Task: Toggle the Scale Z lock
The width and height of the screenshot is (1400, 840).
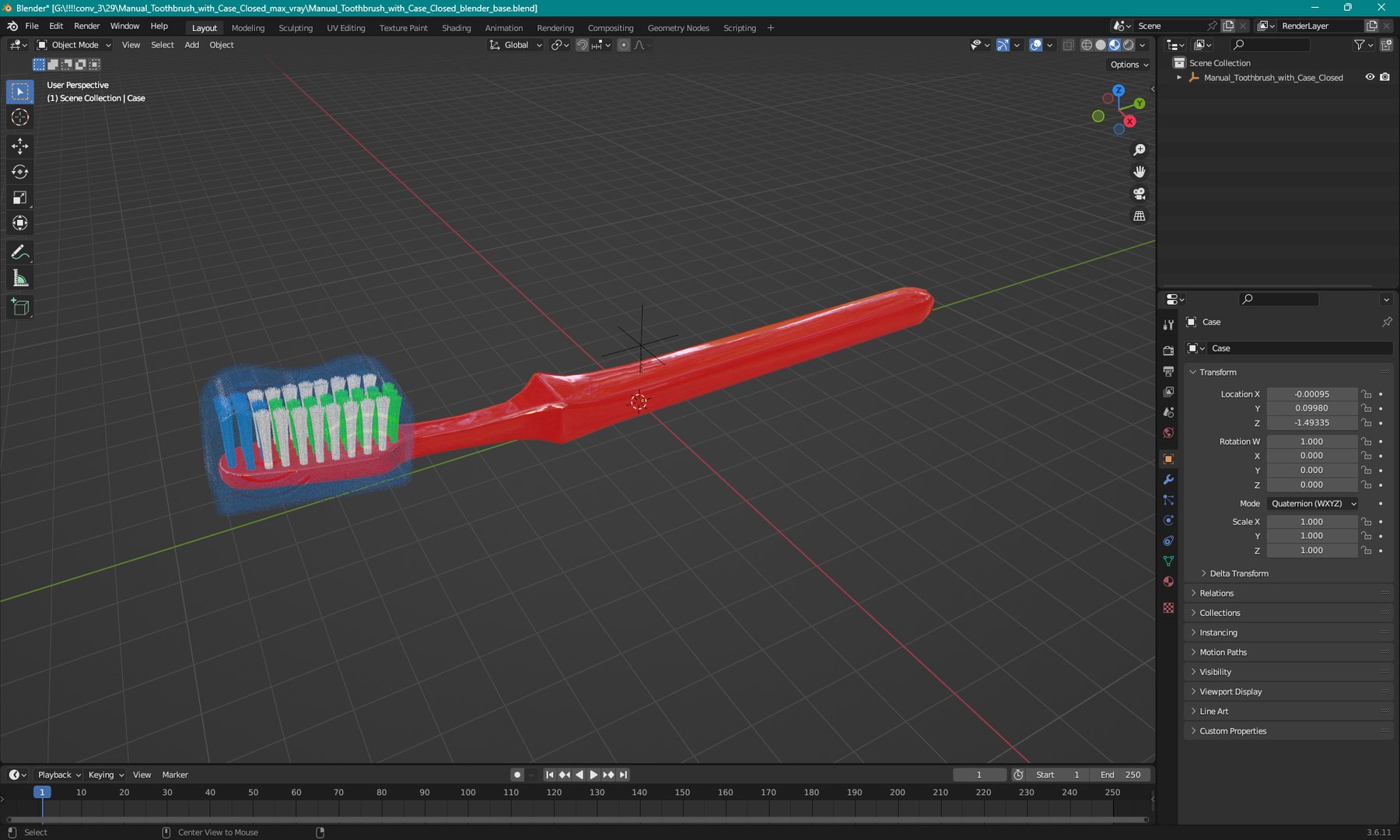Action: (1367, 551)
